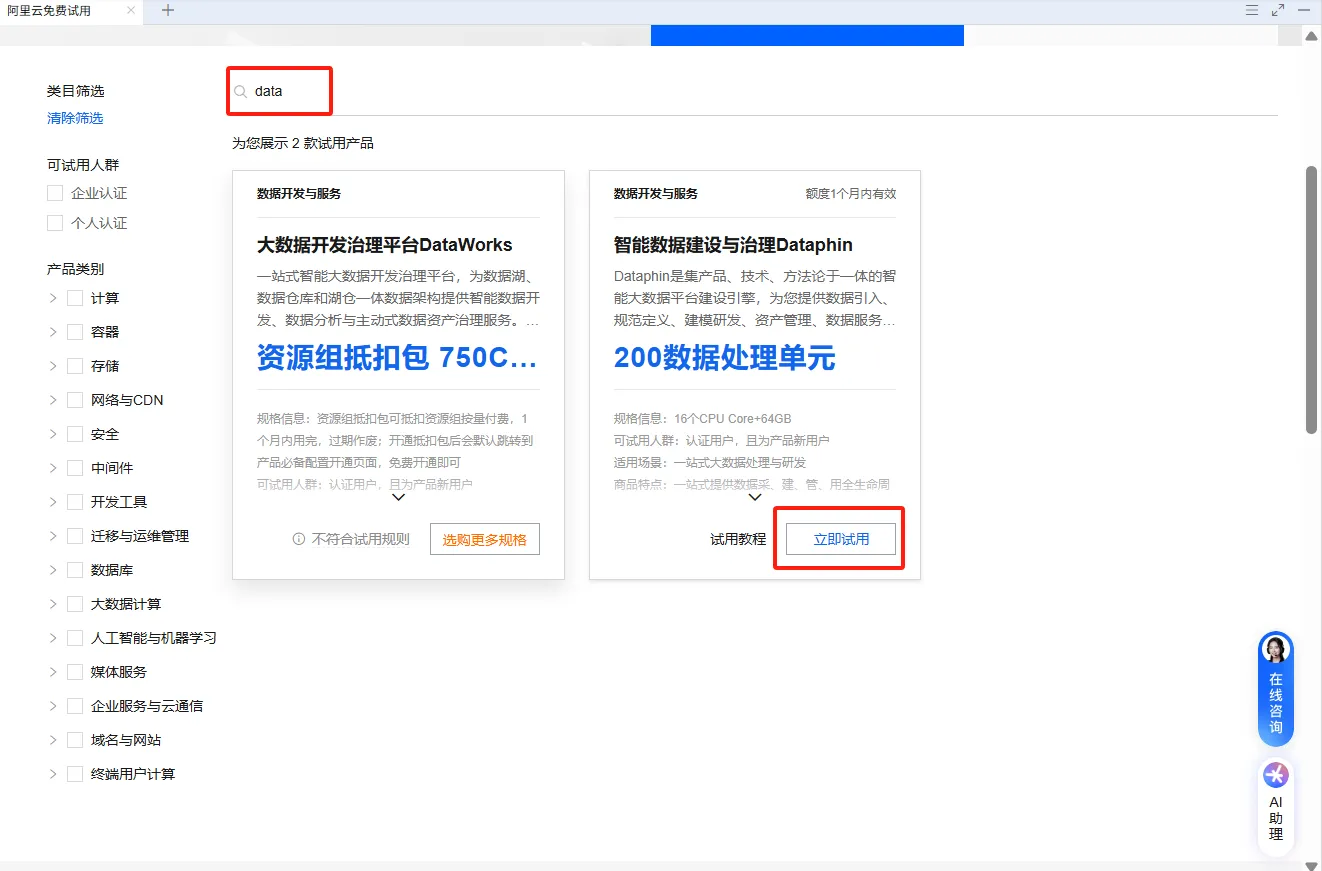Tick the 人工智能与机器学习 checkbox

coord(75,638)
